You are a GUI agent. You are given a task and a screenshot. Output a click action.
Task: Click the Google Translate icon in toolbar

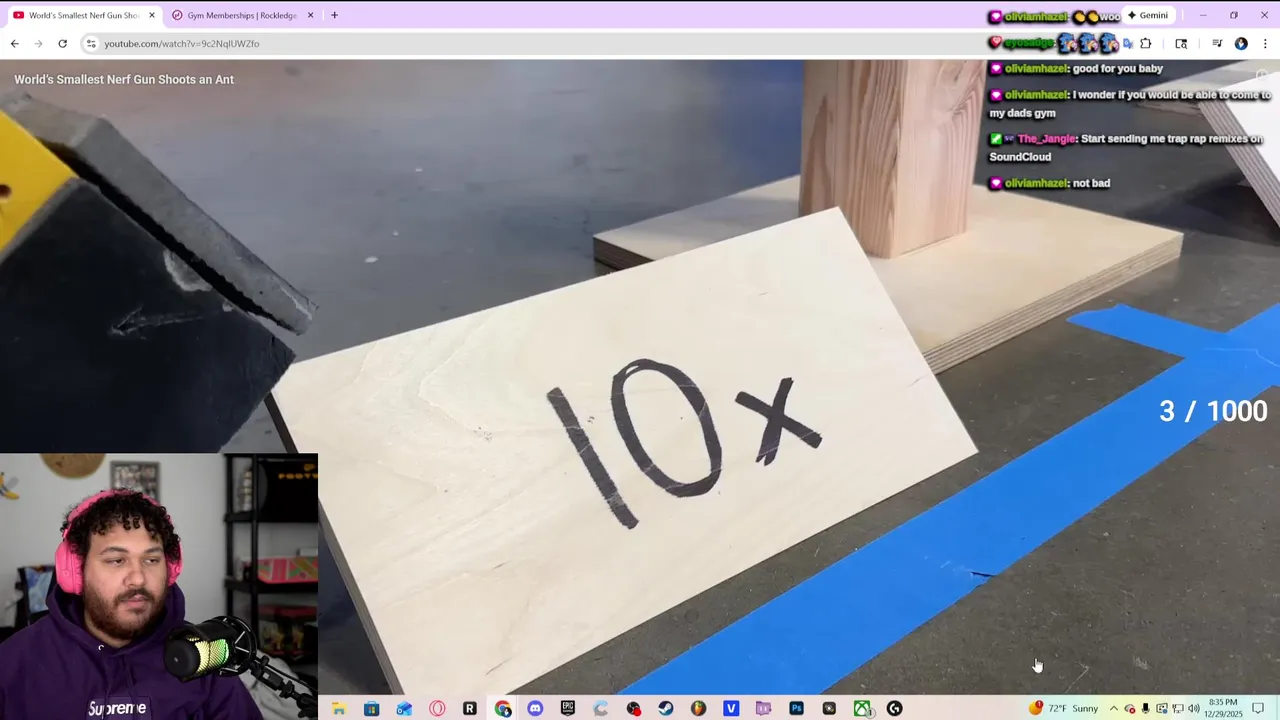click(x=1128, y=44)
